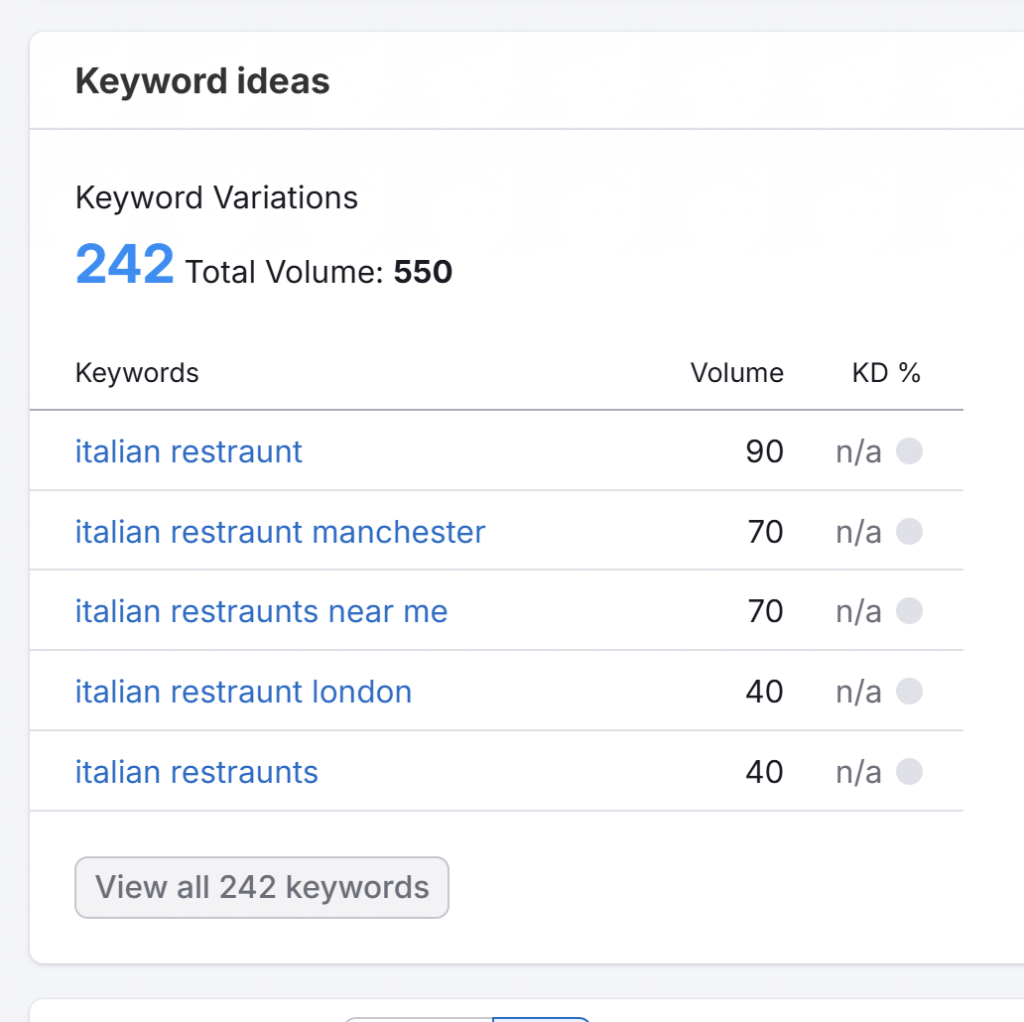Click the 'Volume' column header
Image resolution: width=1024 pixels, height=1022 pixels.
click(736, 373)
